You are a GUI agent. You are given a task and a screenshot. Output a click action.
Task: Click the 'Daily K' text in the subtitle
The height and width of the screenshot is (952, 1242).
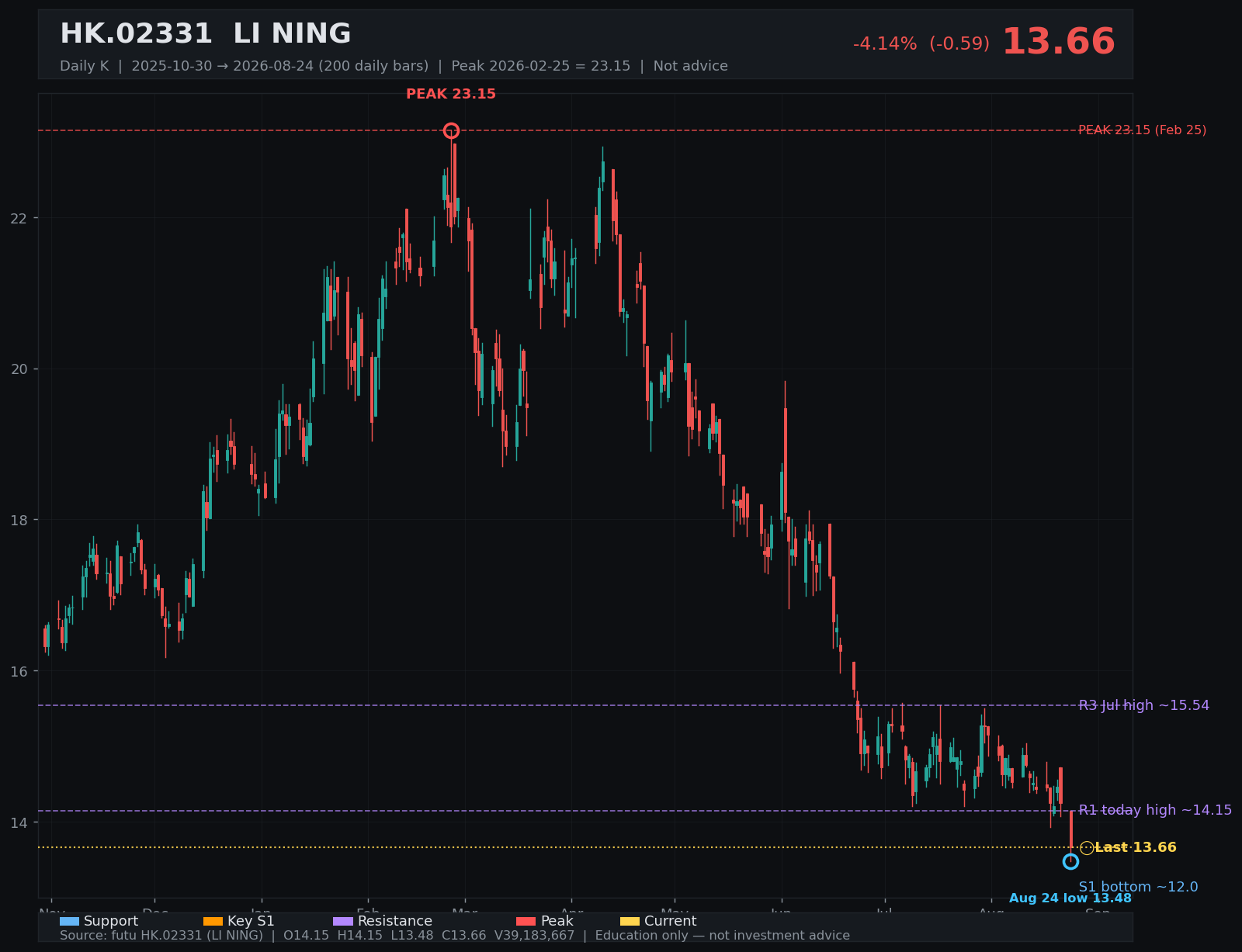(85, 66)
